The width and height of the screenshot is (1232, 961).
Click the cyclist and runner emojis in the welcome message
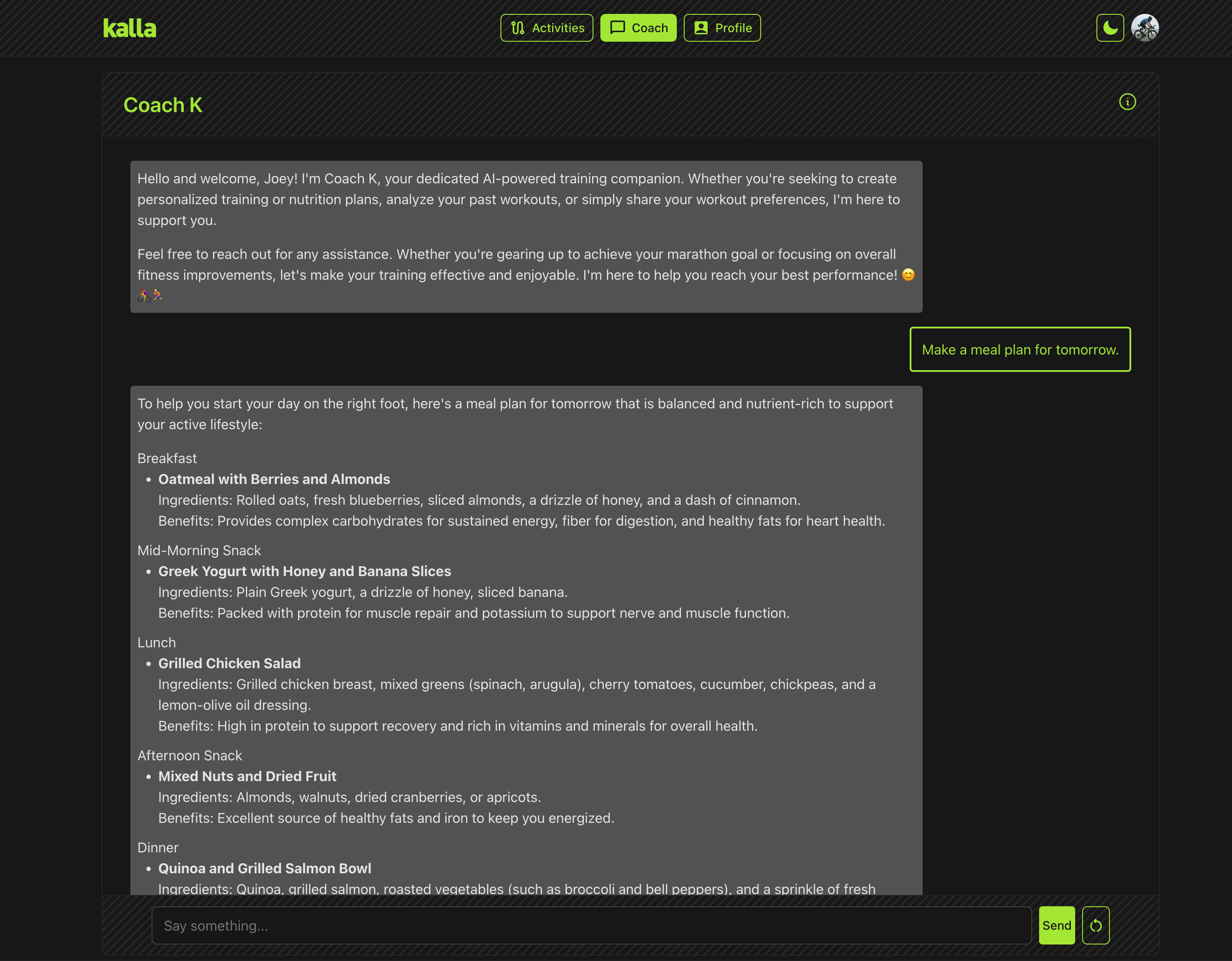(150, 296)
